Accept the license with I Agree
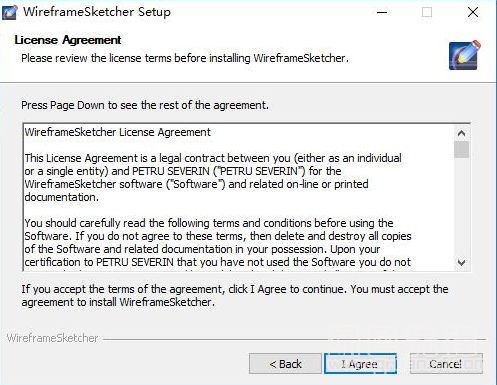 point(360,364)
